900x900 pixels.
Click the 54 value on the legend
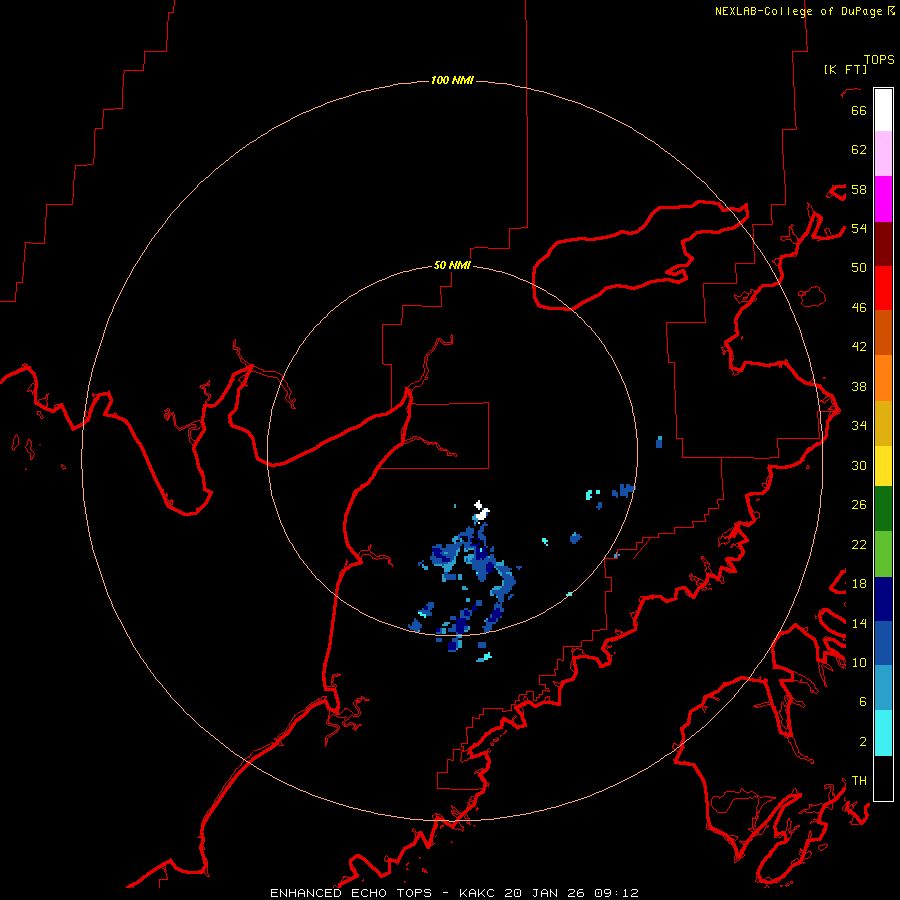[859, 228]
